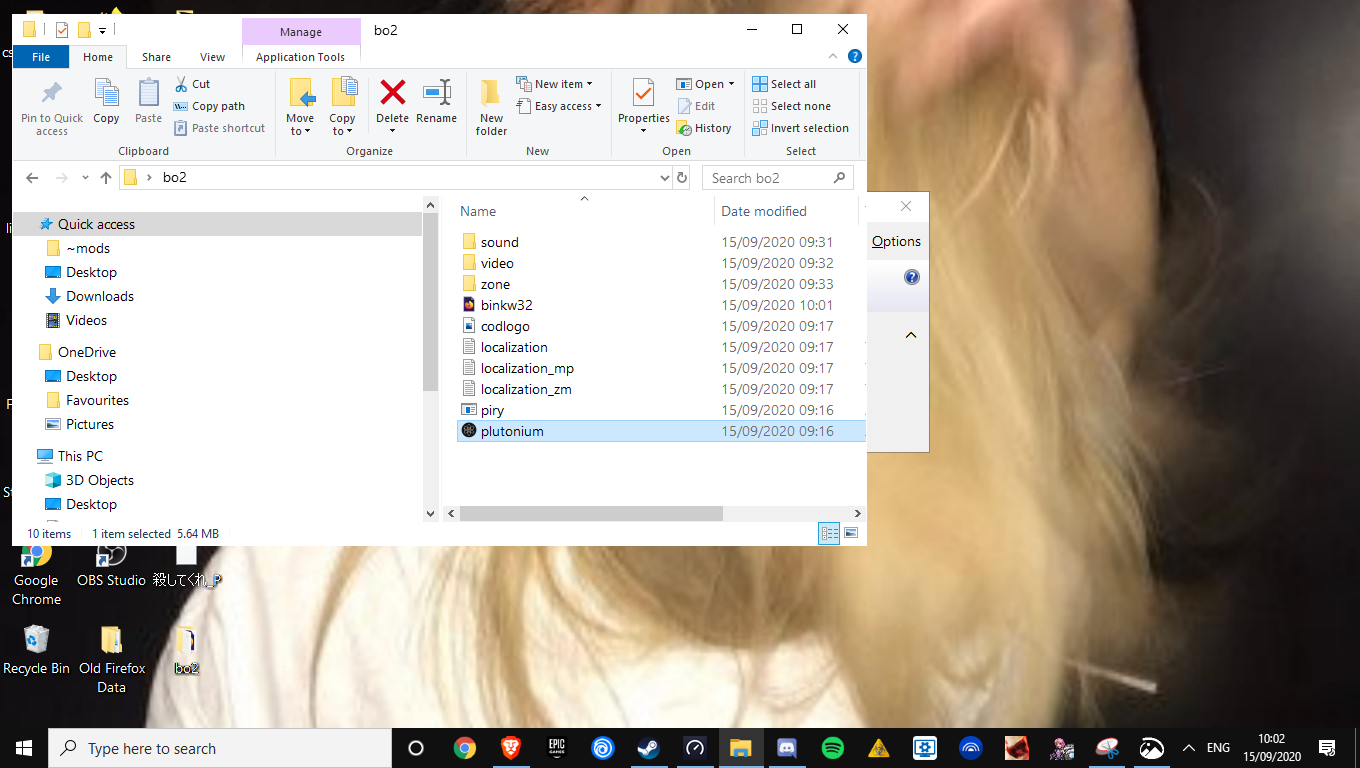Click the Quick Access Toolbar properties icon
Image resolution: width=1360 pixels, height=768 pixels.
point(62,30)
